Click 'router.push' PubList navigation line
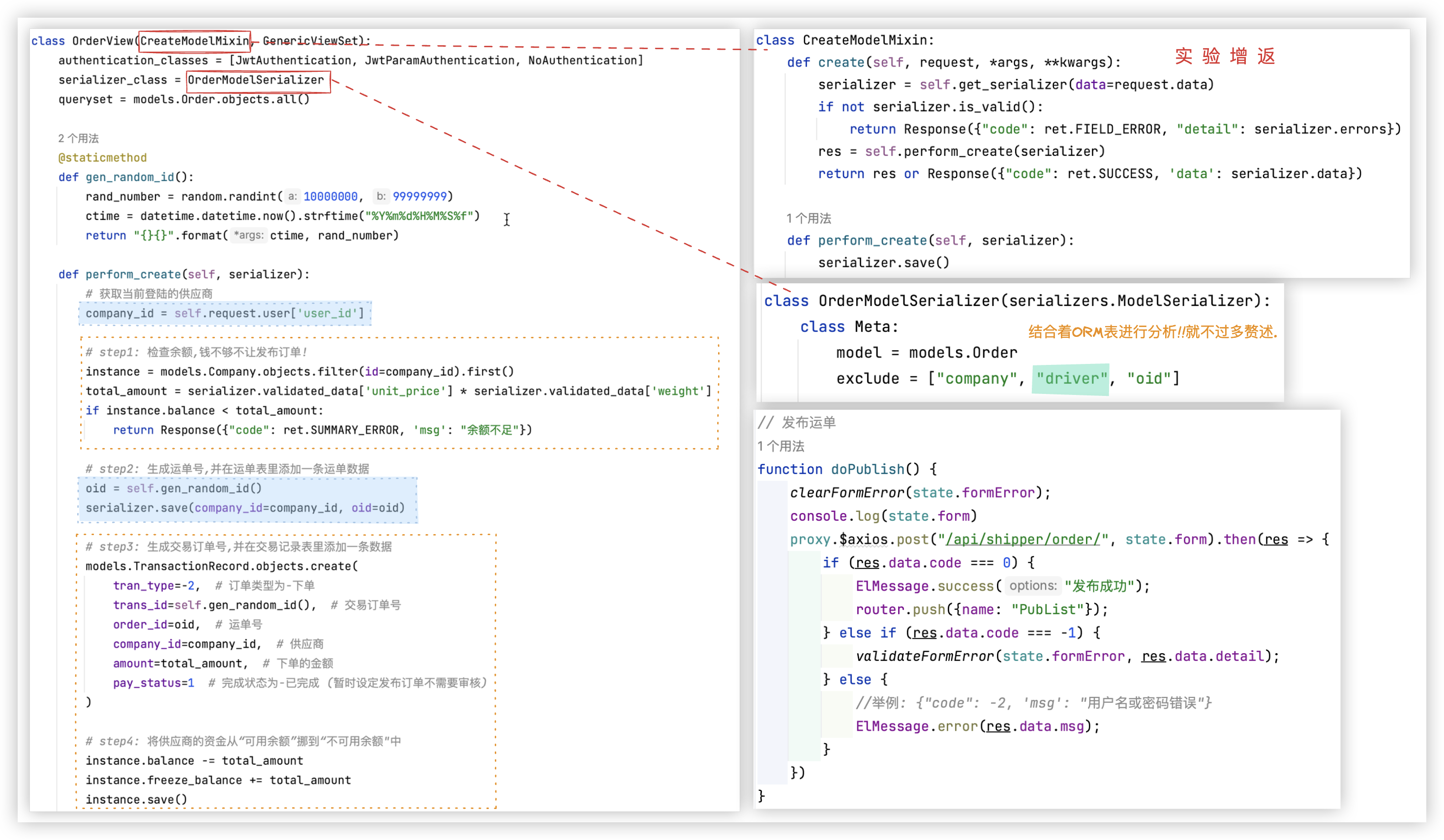Screen dimensions: 1444x840 pos(981,609)
